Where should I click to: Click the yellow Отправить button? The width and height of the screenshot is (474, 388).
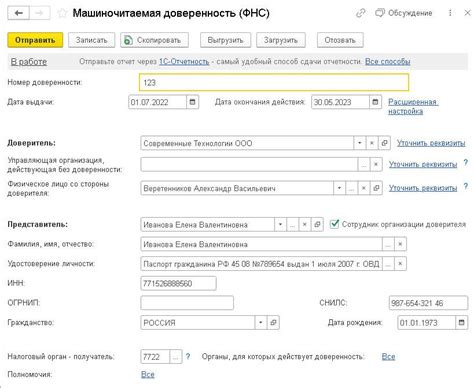[35, 40]
